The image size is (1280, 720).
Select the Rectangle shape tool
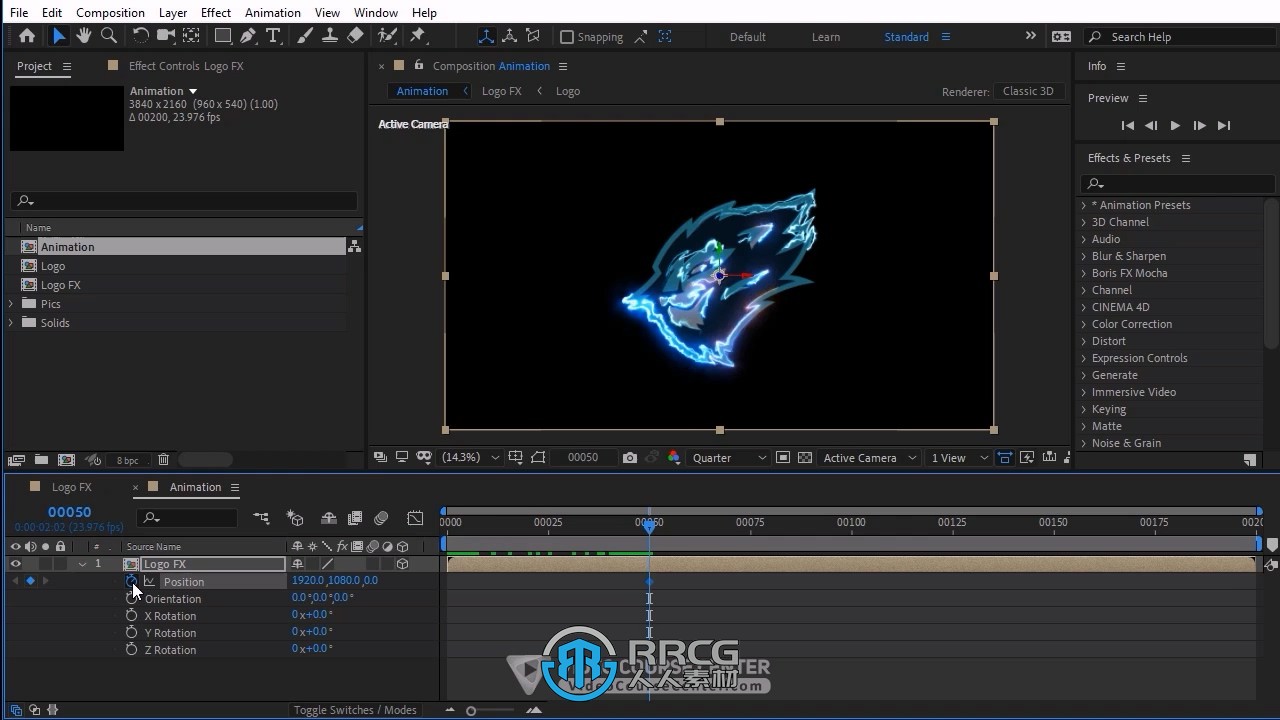point(223,36)
